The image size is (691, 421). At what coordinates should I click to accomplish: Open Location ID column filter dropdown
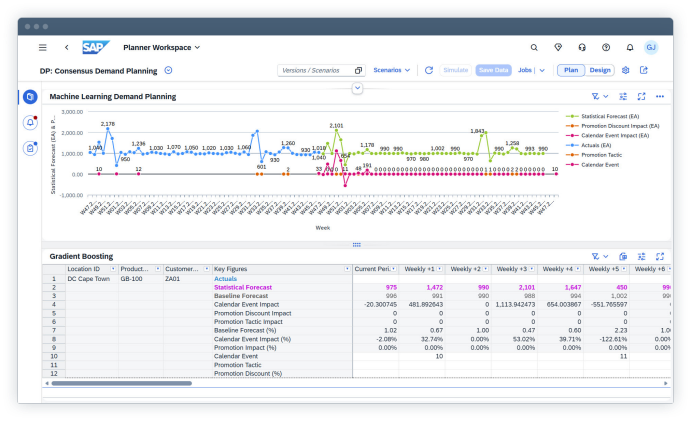[x=113, y=269]
